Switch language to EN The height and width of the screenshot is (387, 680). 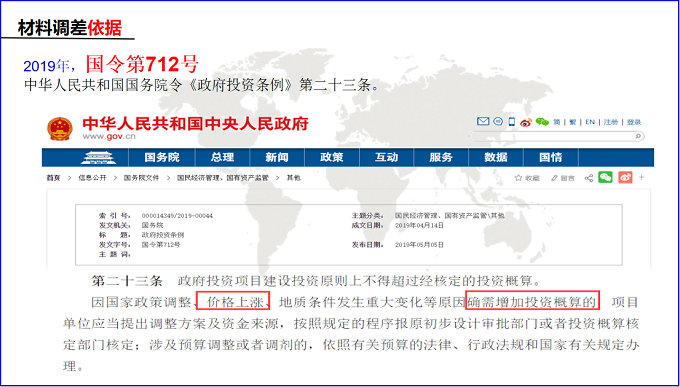point(590,122)
